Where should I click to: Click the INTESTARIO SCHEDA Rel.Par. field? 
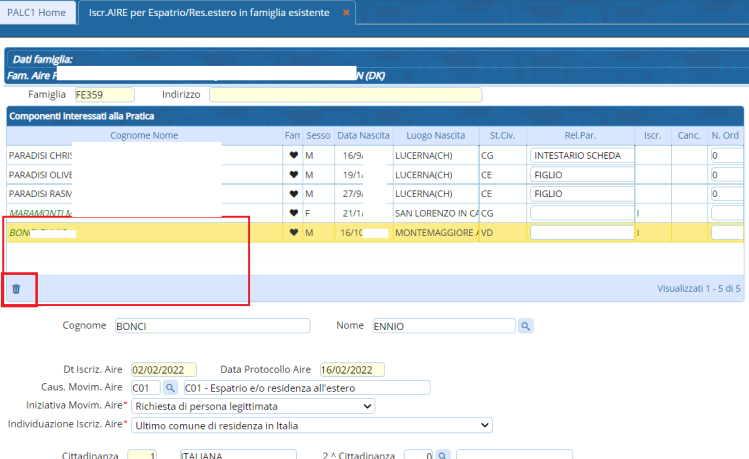pyautogui.click(x=581, y=156)
